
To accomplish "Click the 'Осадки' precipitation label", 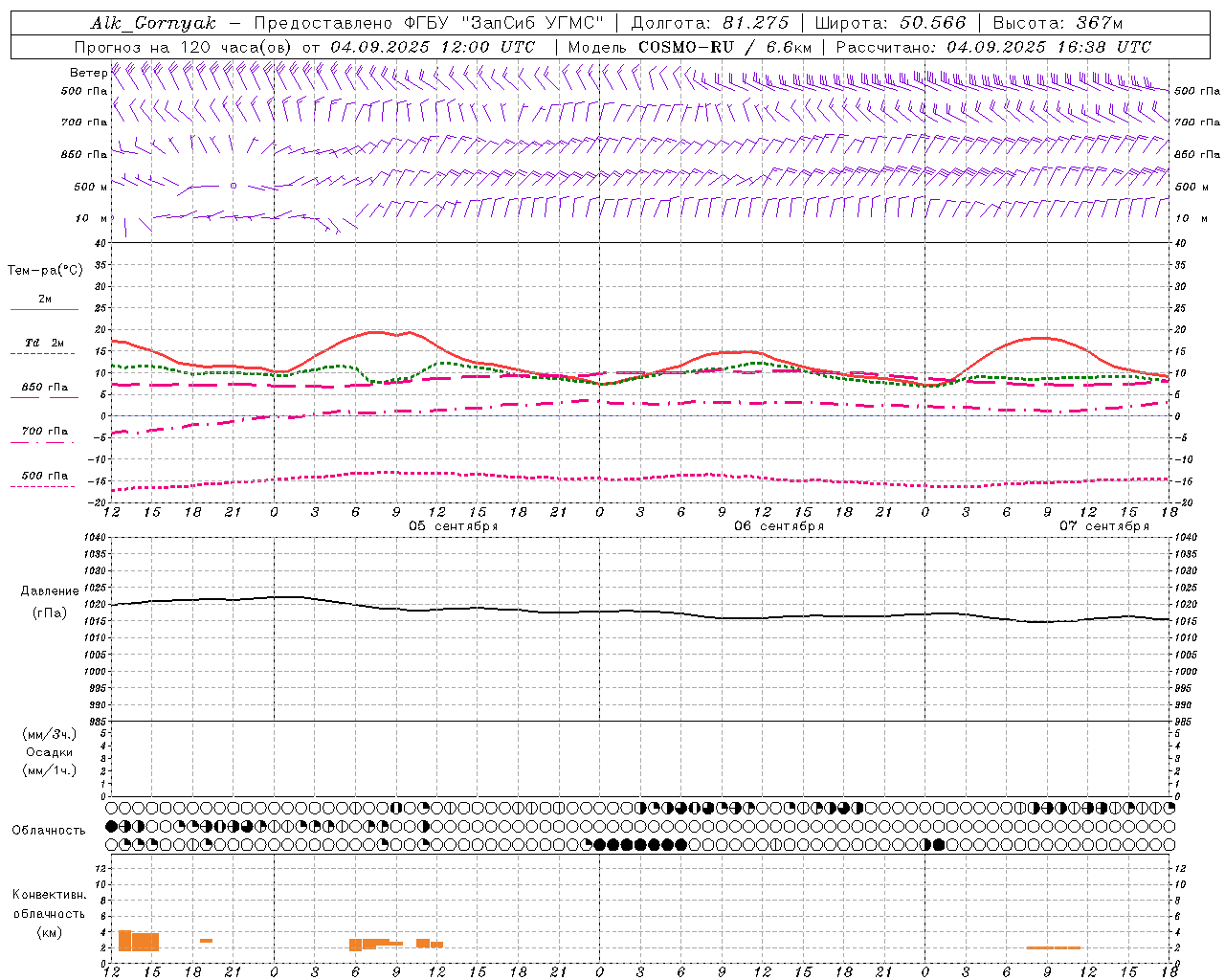I will point(50,752).
